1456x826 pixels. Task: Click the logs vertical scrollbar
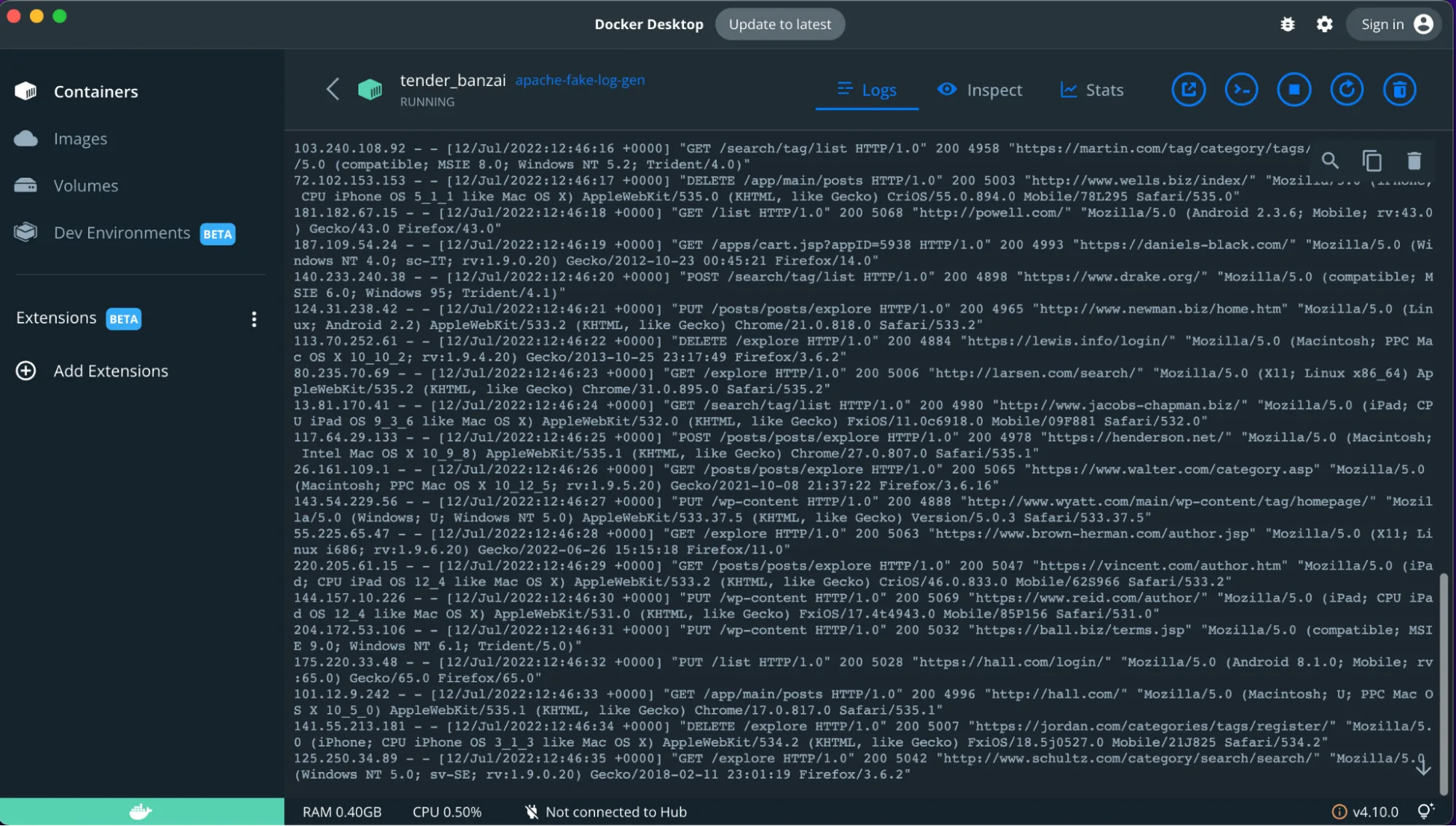coord(1444,683)
